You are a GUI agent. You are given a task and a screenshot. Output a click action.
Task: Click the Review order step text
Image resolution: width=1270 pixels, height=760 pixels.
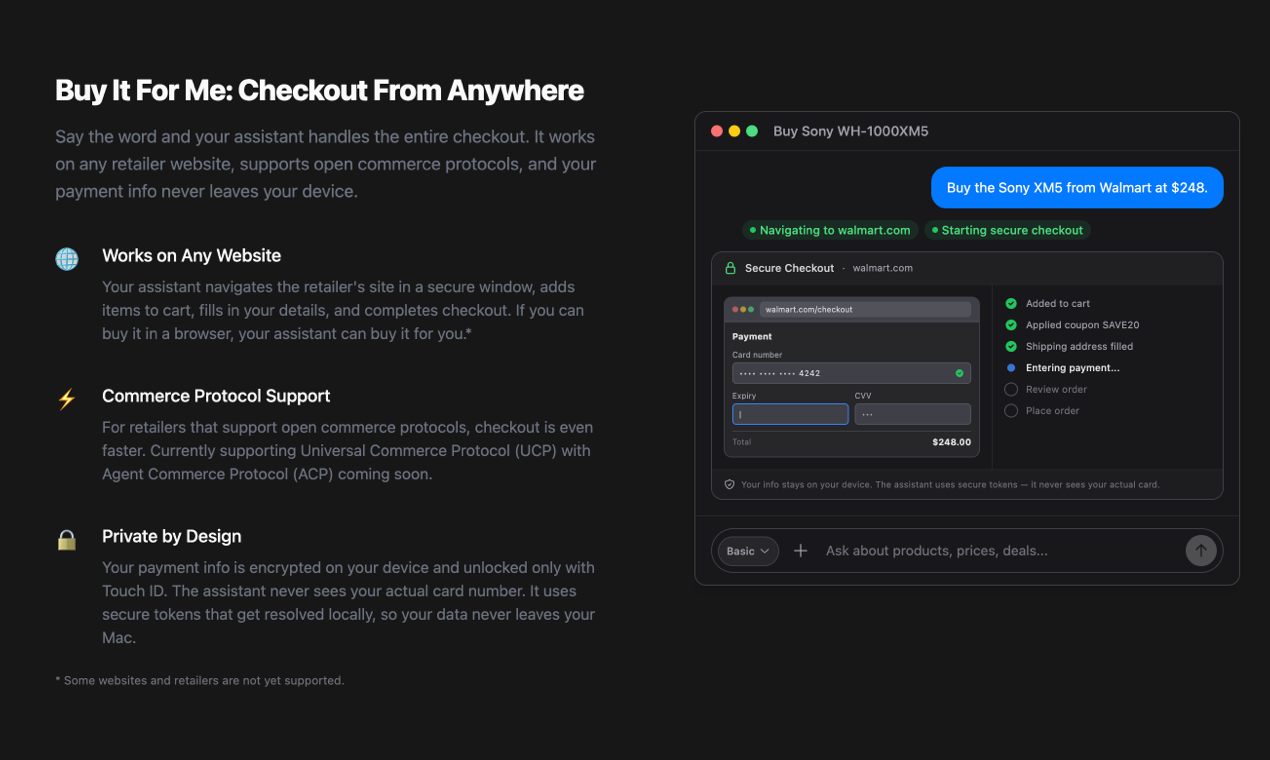tap(1056, 389)
